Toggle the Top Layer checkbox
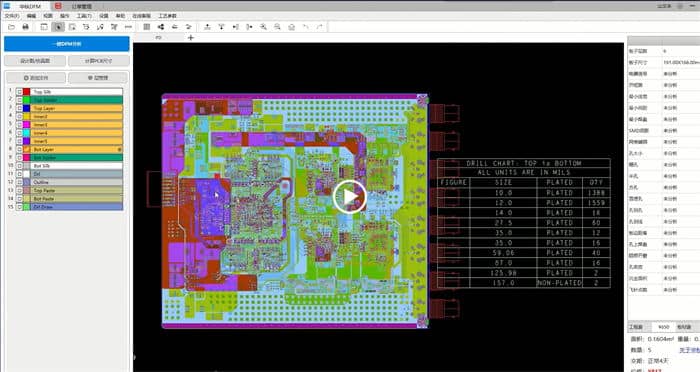 click(19, 108)
